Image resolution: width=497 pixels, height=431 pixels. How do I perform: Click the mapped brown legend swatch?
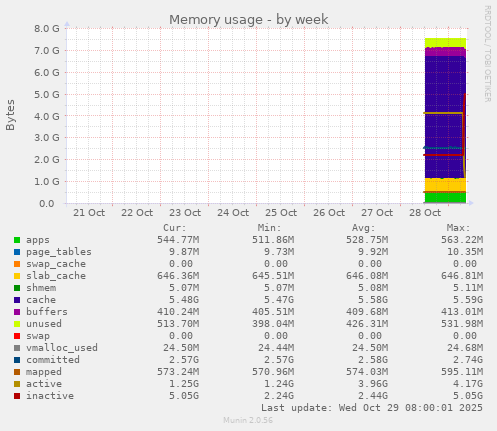point(17,372)
